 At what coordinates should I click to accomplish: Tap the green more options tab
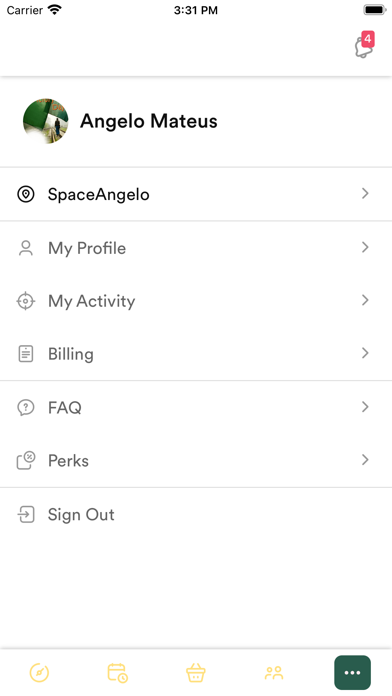(x=352, y=672)
